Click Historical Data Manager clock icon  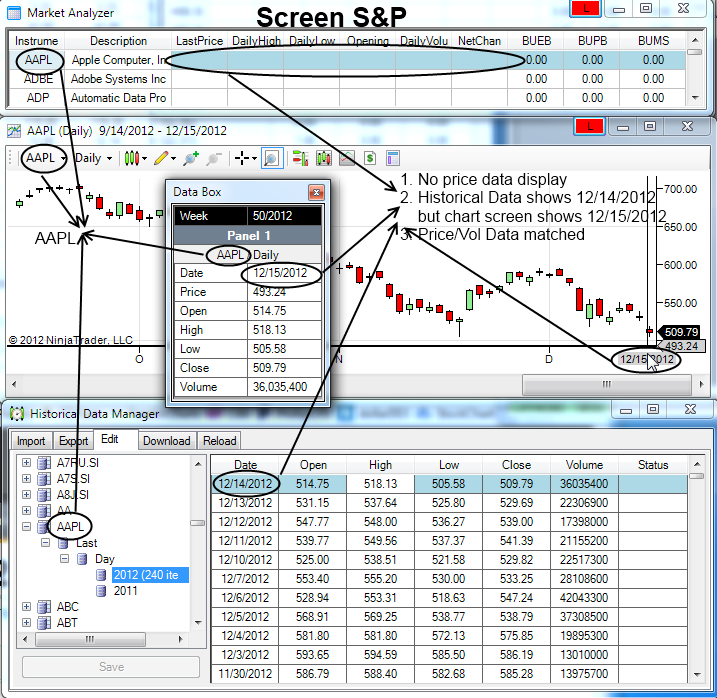(x=16, y=413)
